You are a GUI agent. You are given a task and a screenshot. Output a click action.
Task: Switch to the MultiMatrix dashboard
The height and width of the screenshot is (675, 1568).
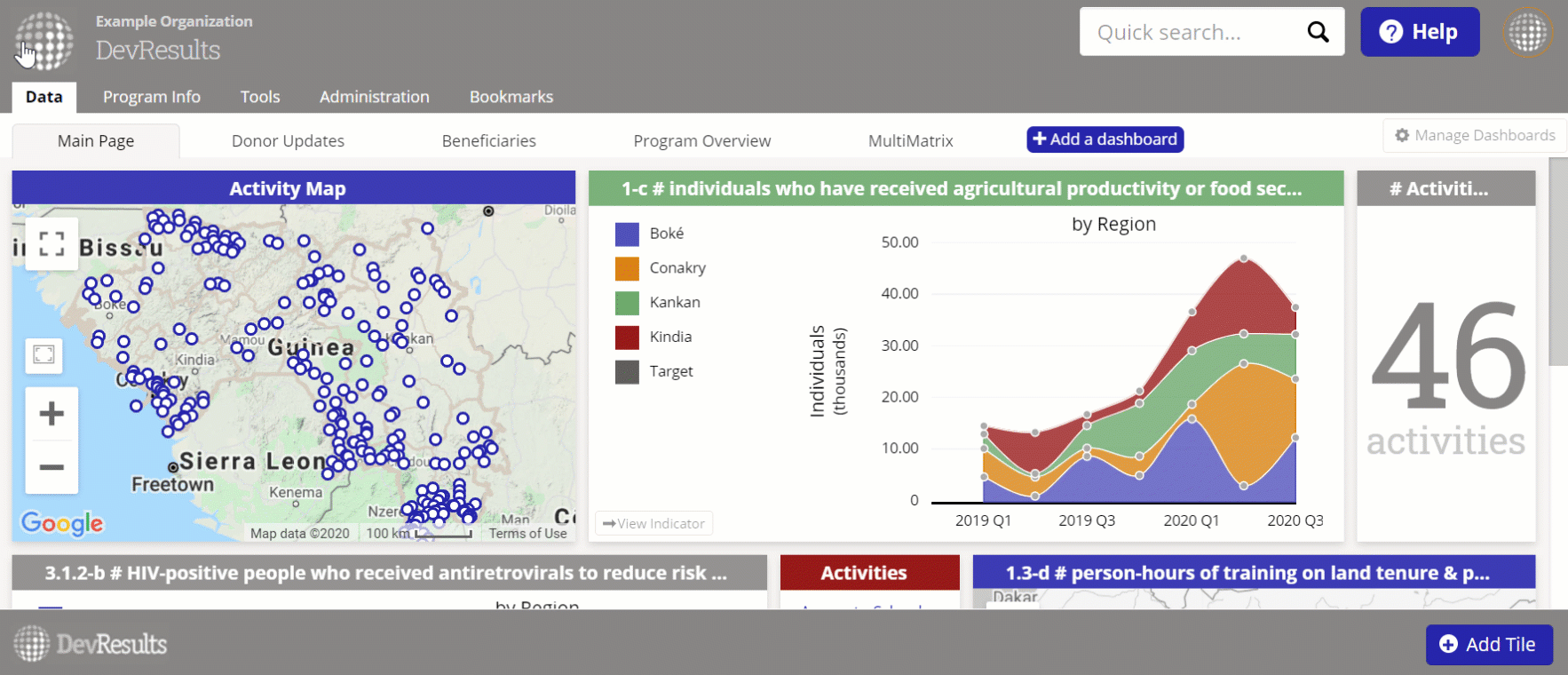coord(911,140)
